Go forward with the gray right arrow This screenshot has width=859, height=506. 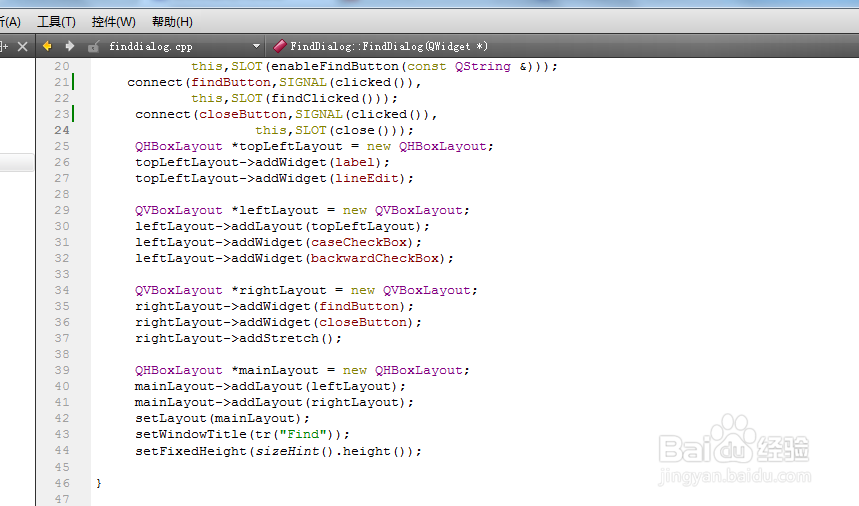tap(70, 46)
